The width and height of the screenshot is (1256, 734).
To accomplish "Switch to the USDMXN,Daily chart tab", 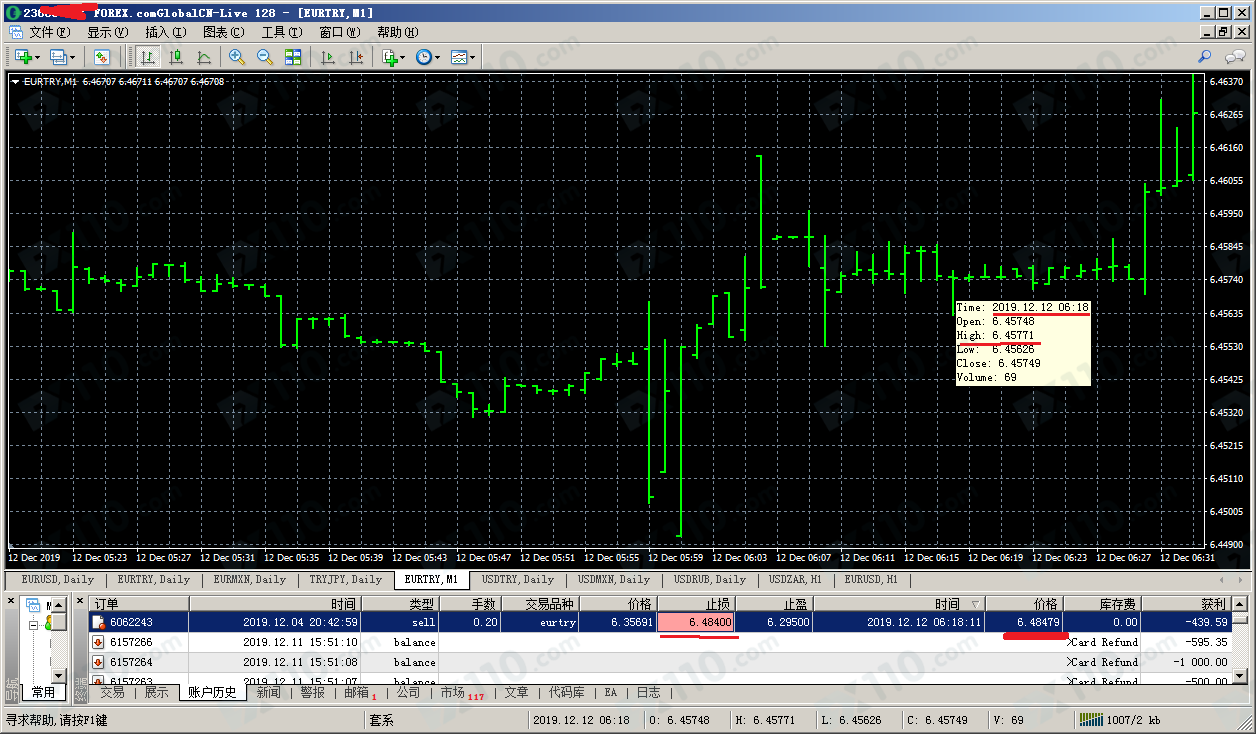I will click(x=613, y=579).
